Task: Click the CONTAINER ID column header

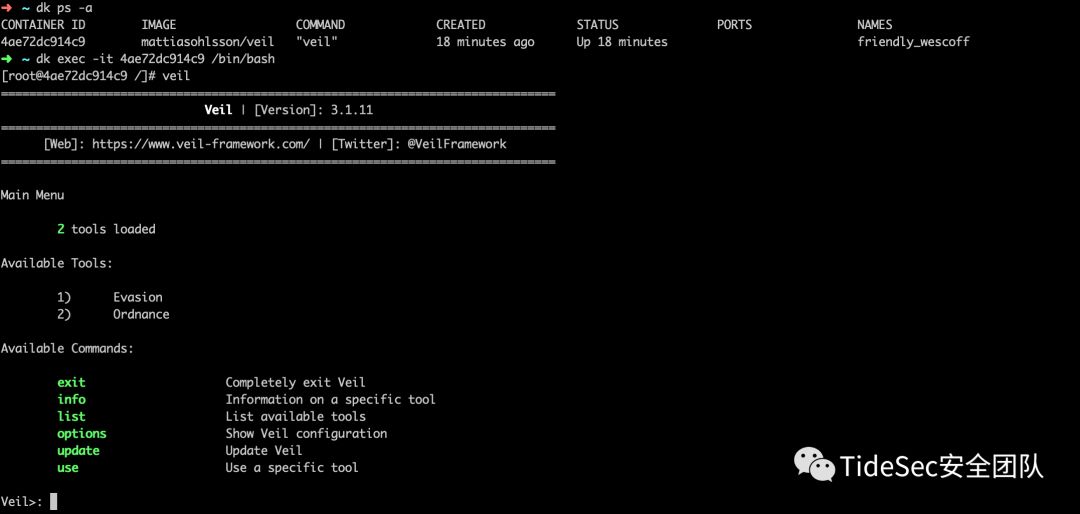Action: (x=43, y=25)
